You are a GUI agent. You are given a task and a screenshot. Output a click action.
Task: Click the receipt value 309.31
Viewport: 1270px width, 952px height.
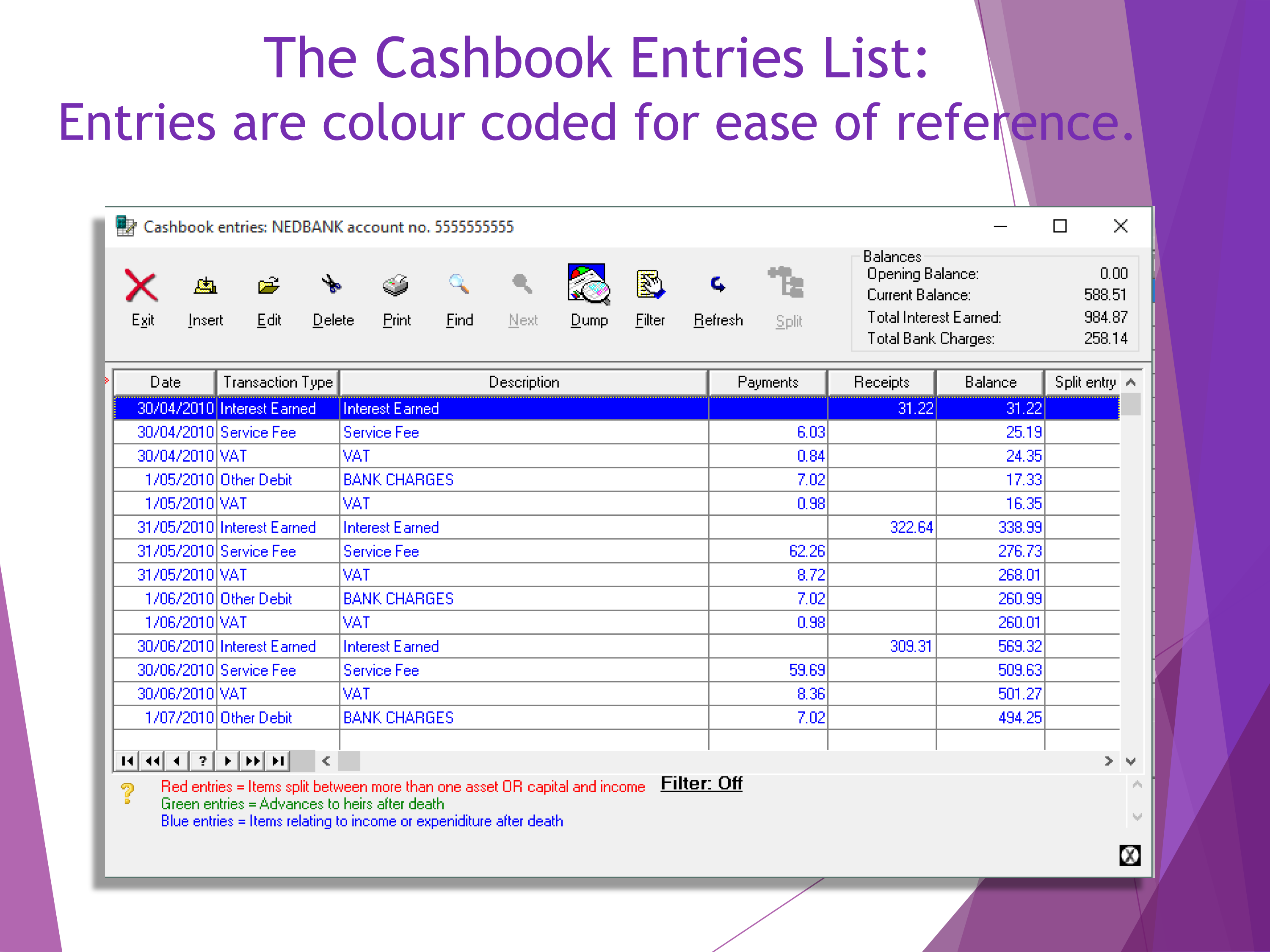point(911,647)
